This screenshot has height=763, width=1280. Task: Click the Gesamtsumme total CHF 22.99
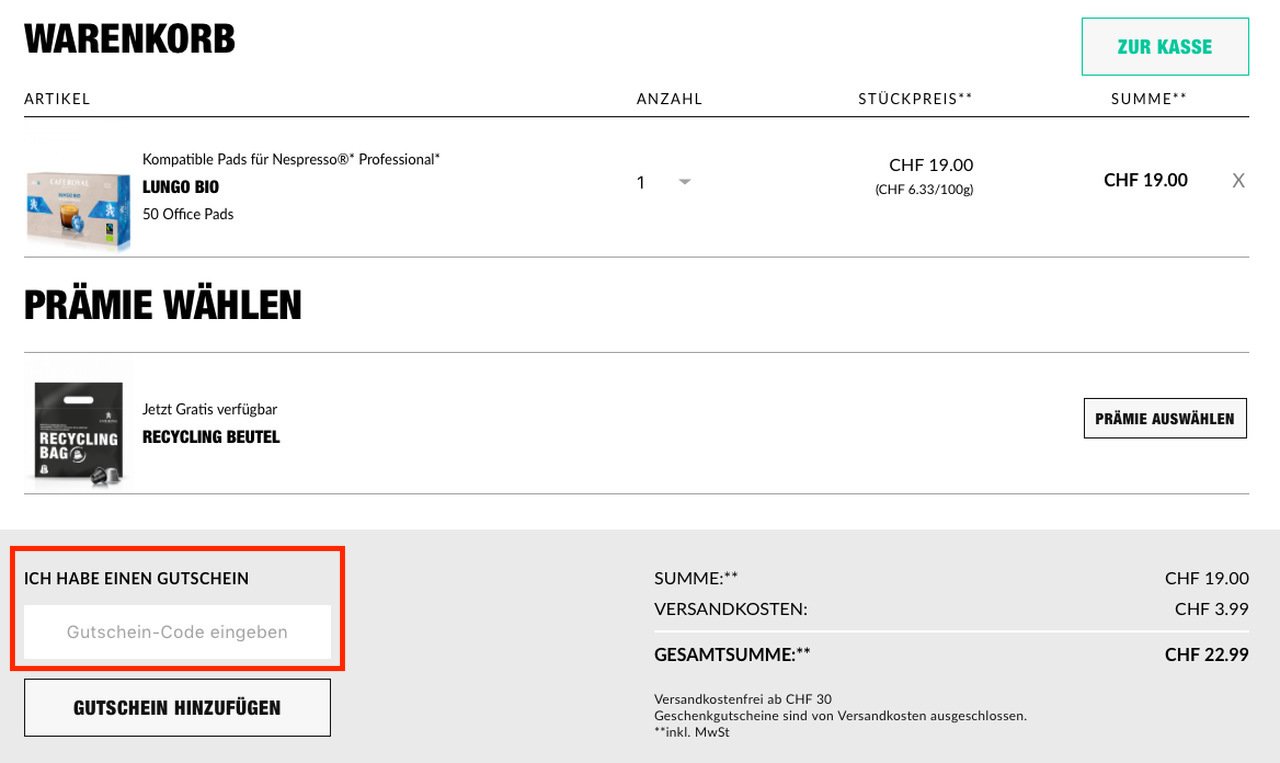point(1206,655)
